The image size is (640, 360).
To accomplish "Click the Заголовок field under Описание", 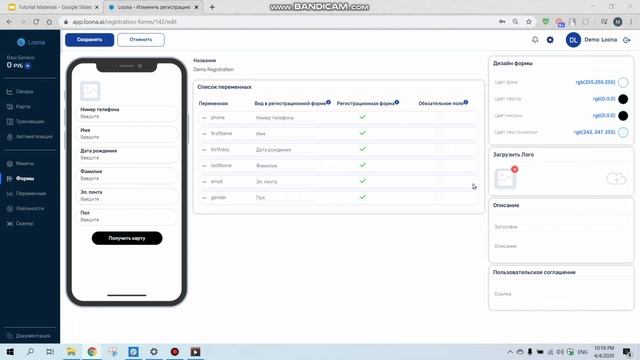I will pos(561,227).
